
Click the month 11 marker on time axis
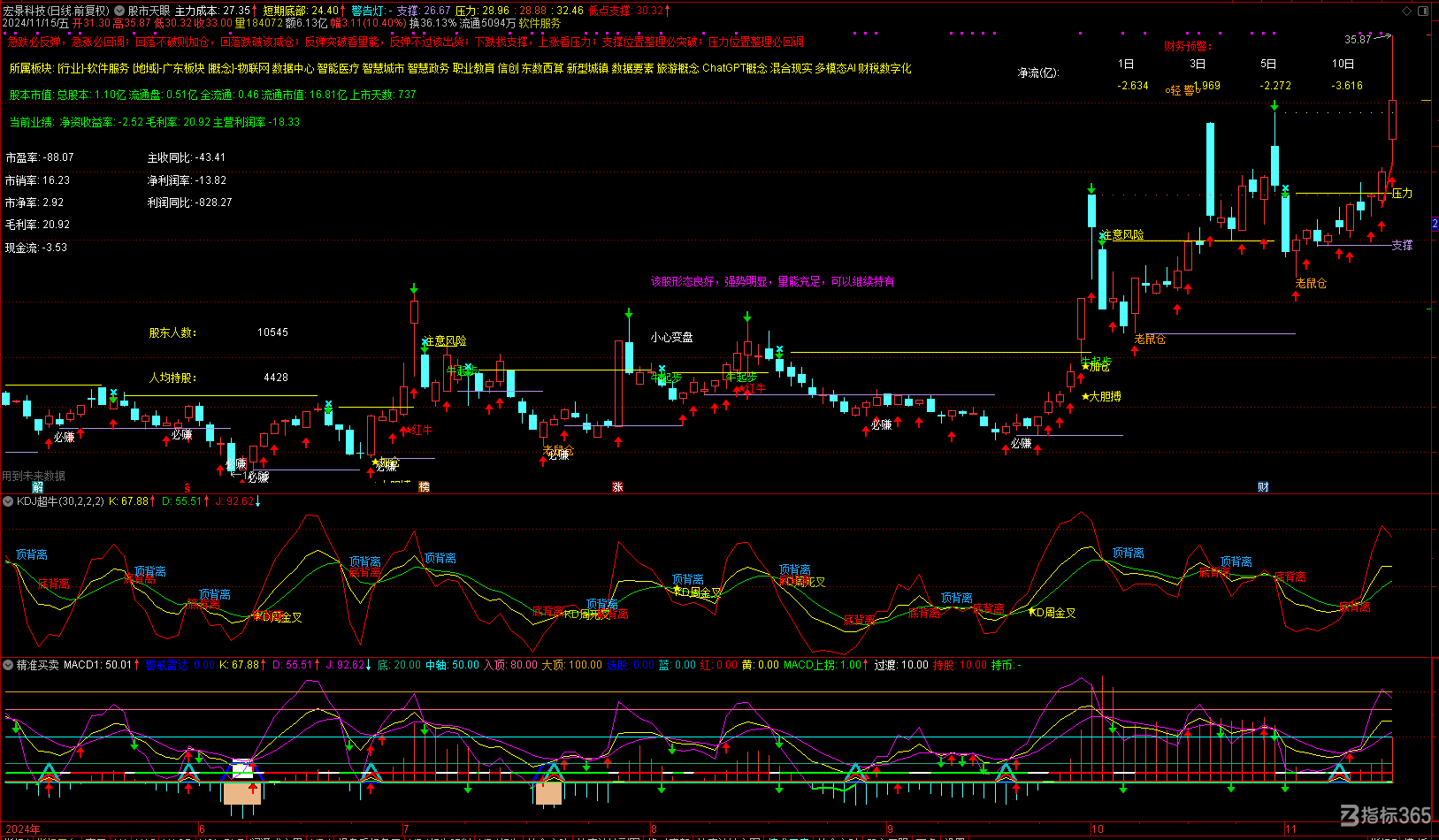1290,829
